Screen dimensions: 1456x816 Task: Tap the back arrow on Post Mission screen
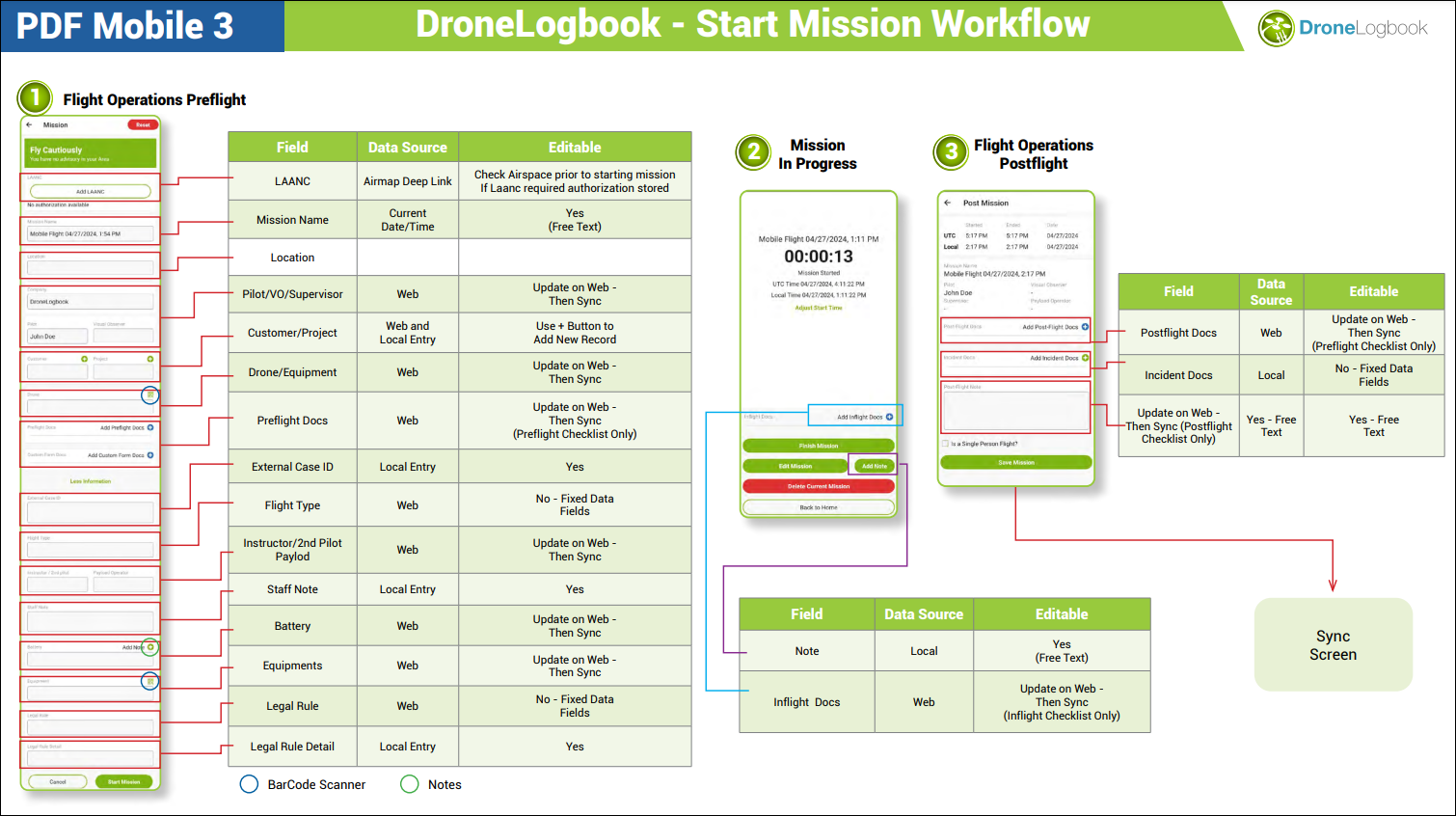[x=948, y=203]
